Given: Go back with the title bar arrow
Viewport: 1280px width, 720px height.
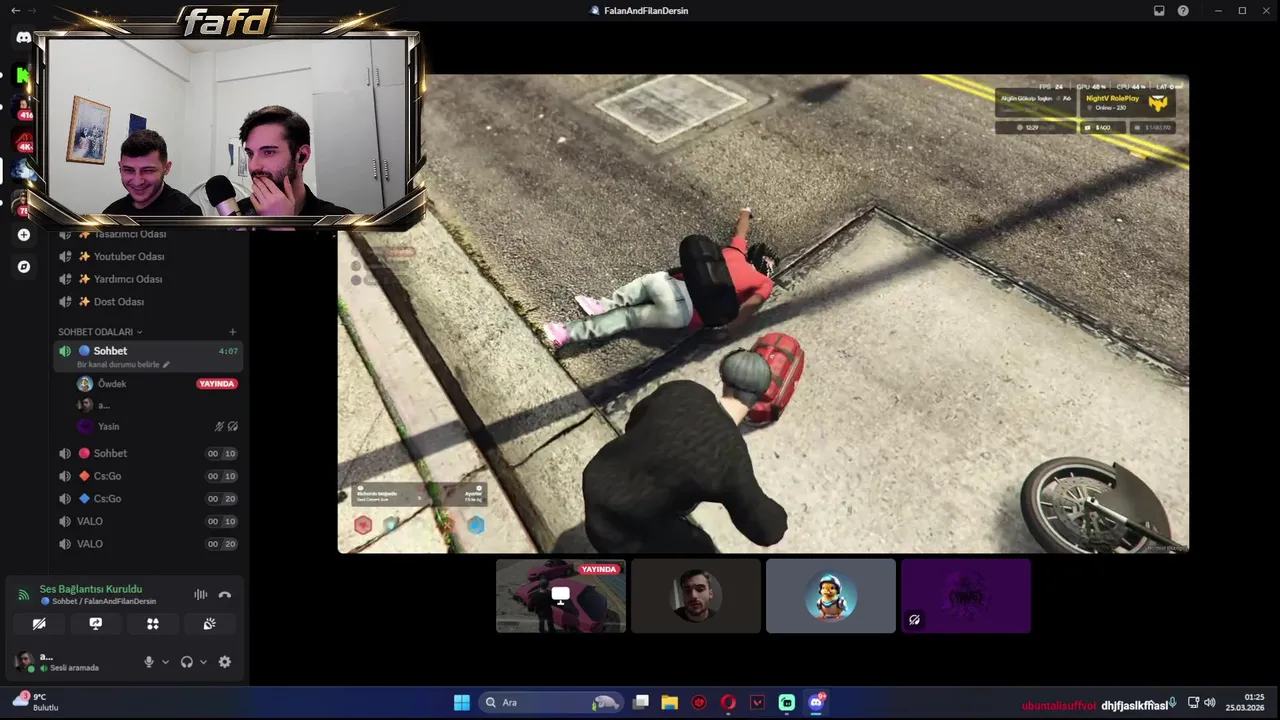Looking at the screenshot, I should tap(15, 10).
